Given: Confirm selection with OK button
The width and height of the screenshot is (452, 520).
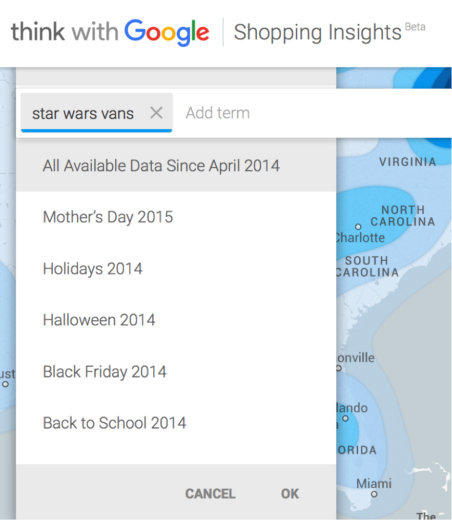Looking at the screenshot, I should point(290,494).
